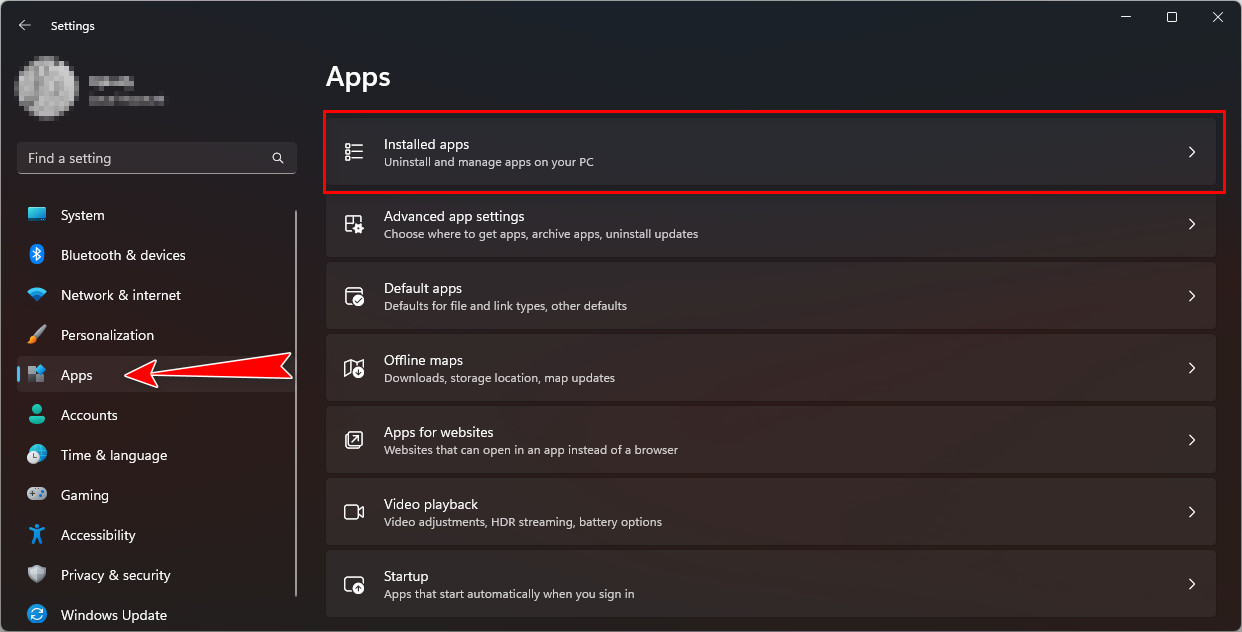This screenshot has width=1242, height=632.
Task: Click the Accessibility person icon
Action: pos(37,535)
